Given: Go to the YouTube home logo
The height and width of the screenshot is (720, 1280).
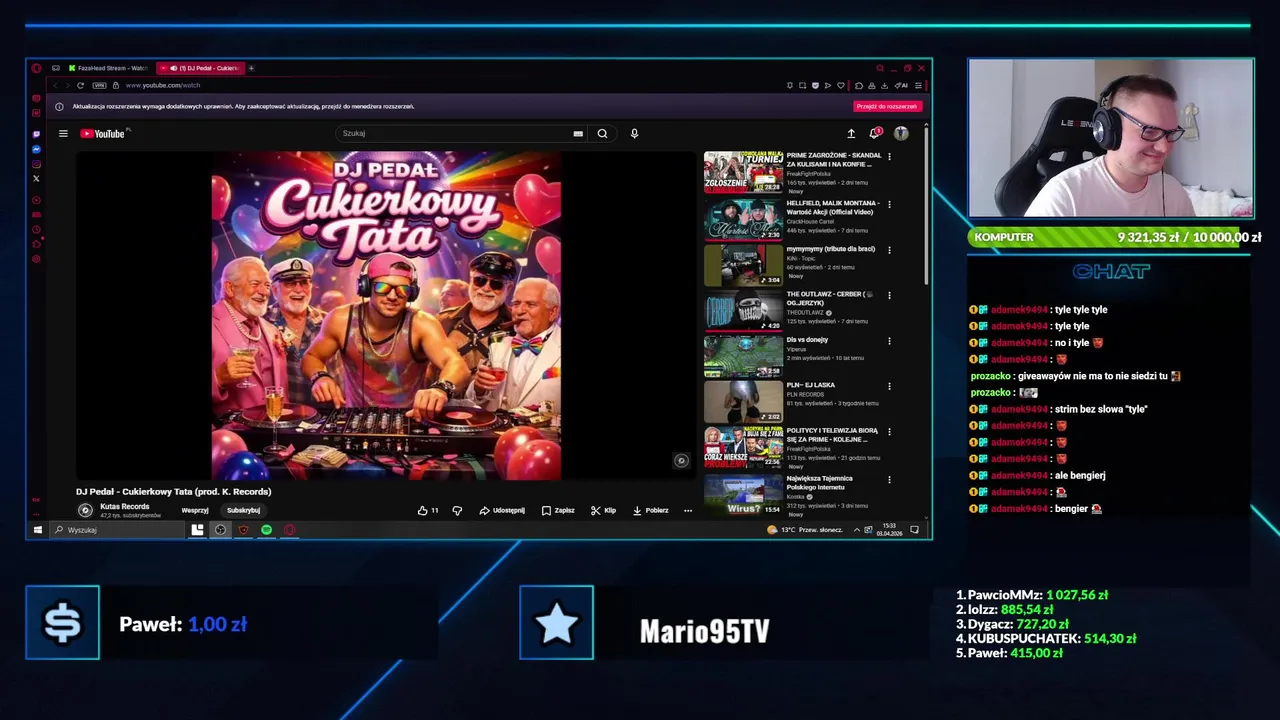Looking at the screenshot, I should coord(104,133).
